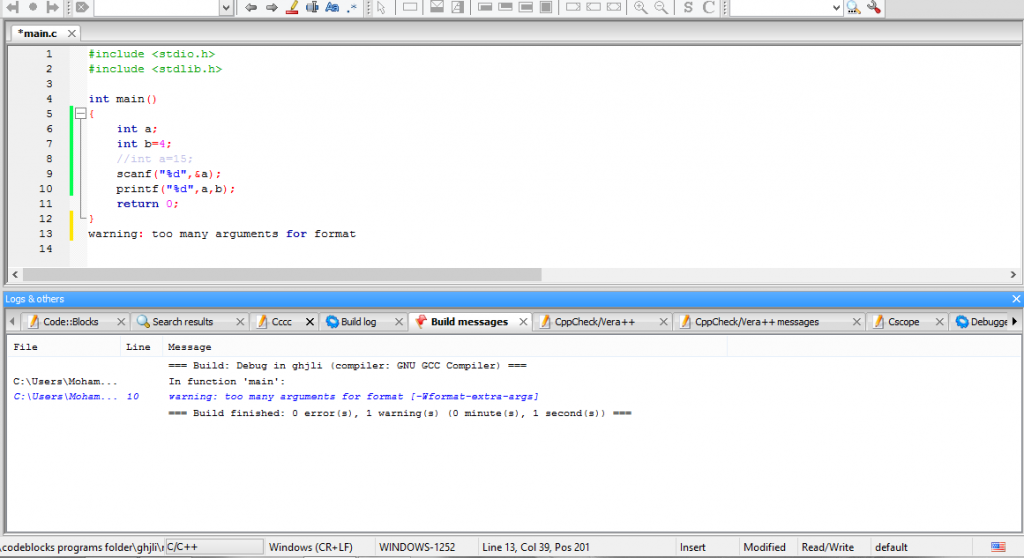Expand the right toolbar combo box
Image resolution: width=1024 pixels, height=558 pixels.
pos(836,8)
